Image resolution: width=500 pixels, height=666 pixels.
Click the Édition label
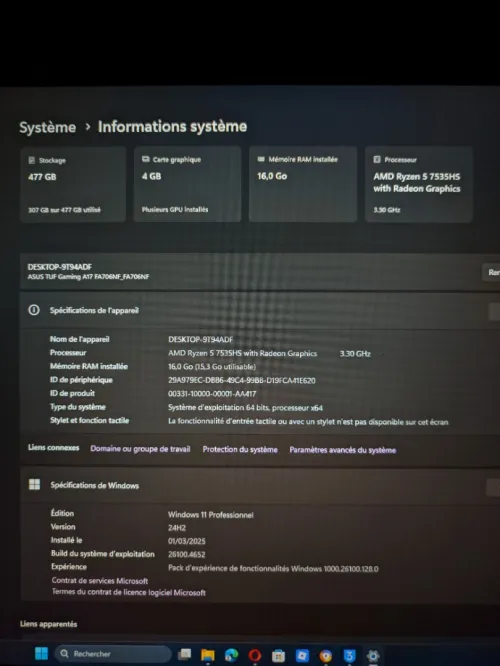[x=62, y=513]
